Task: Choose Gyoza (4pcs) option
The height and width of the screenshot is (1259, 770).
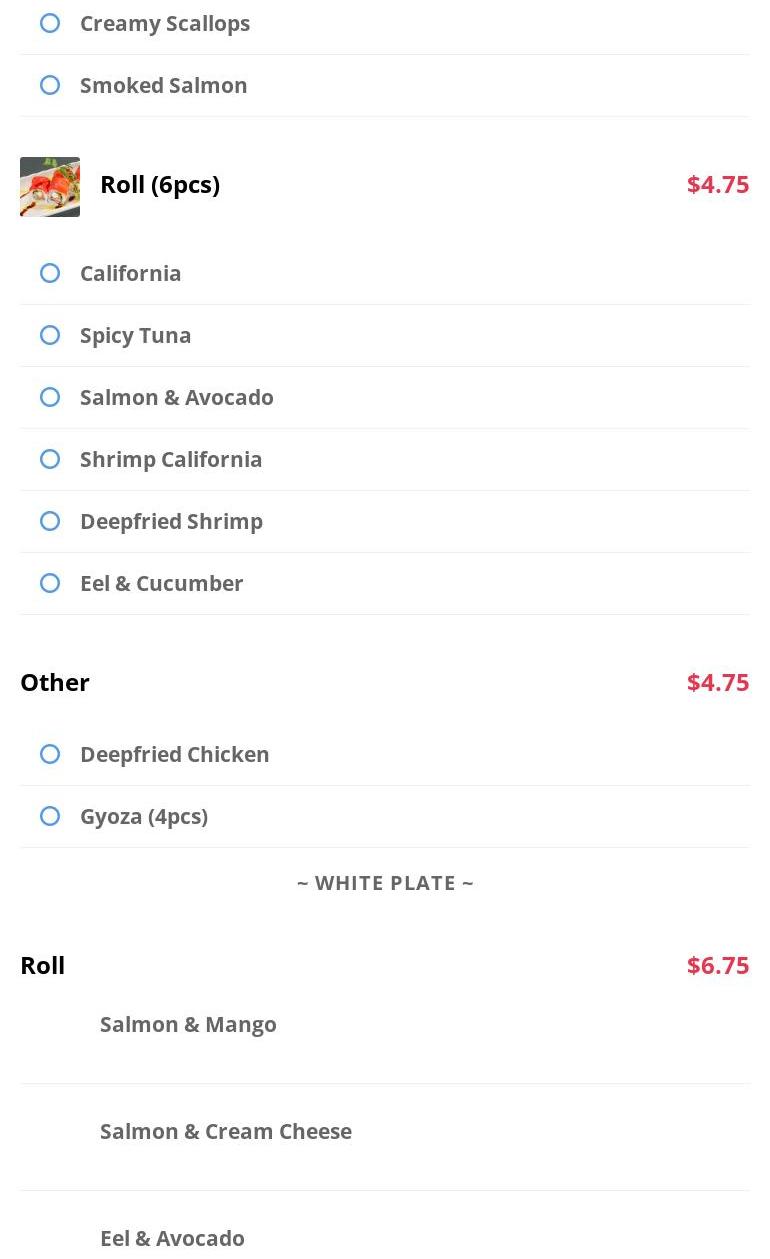Action: (50, 816)
